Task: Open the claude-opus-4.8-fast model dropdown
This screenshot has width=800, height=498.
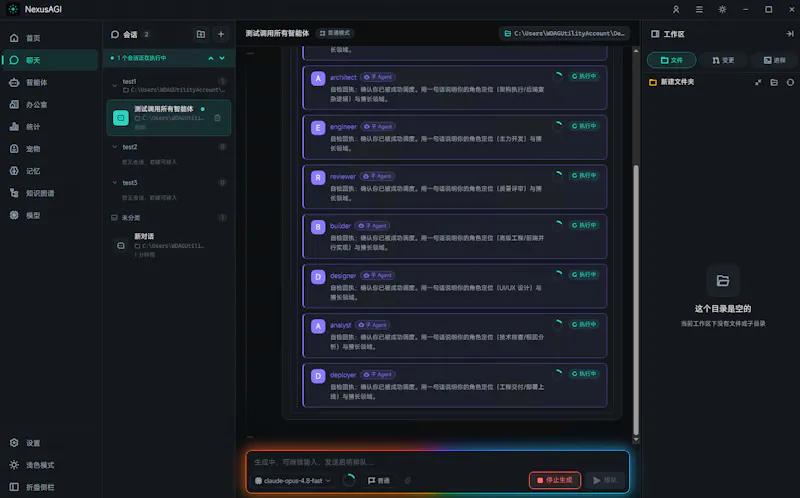Action: [x=293, y=481]
